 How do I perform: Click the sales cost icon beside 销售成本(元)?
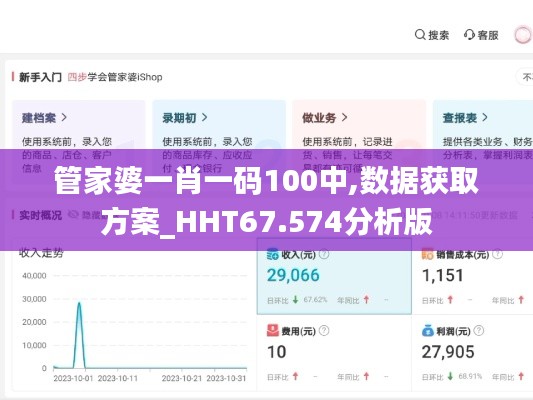[427, 254]
